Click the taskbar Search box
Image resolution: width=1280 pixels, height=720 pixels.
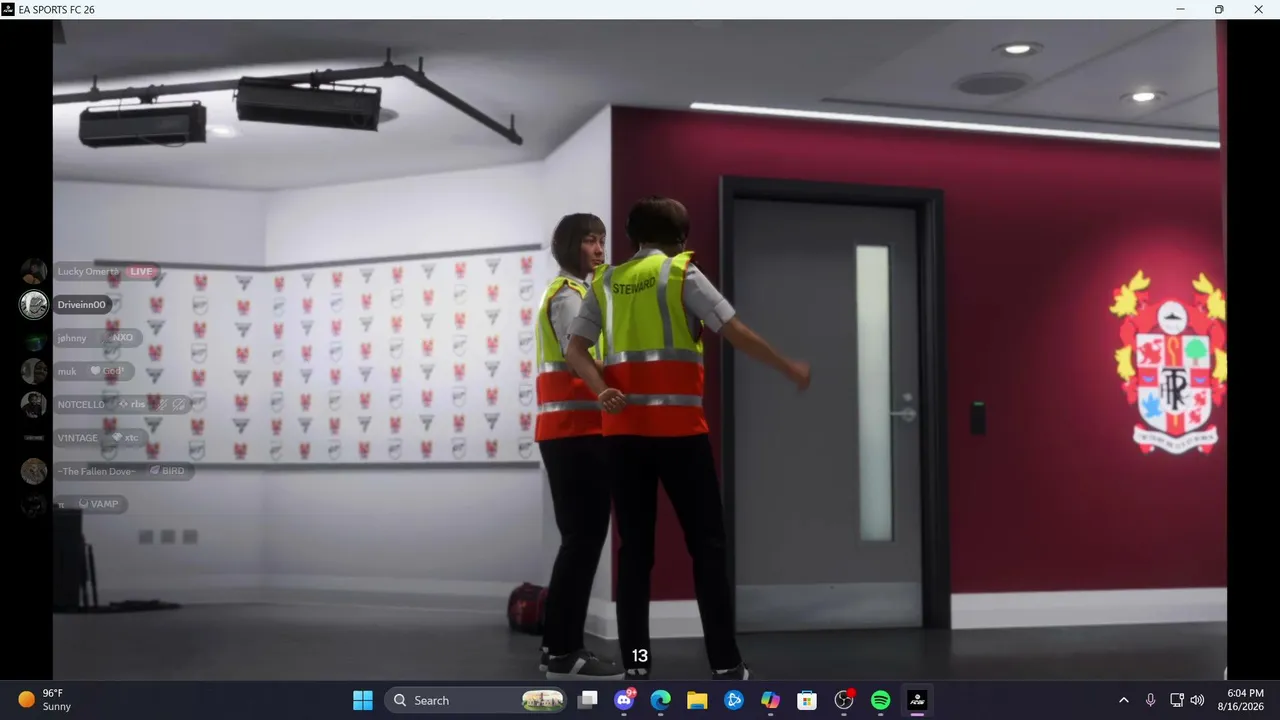[475, 700]
